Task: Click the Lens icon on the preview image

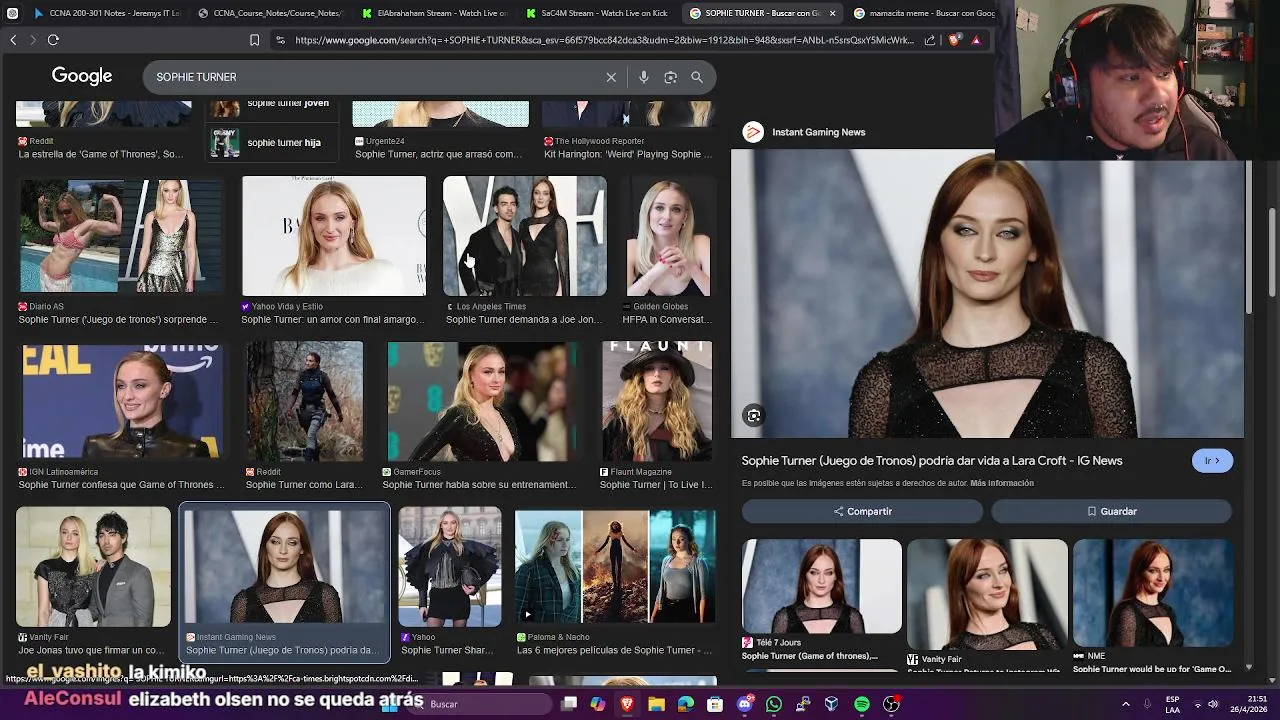Action: tap(754, 416)
